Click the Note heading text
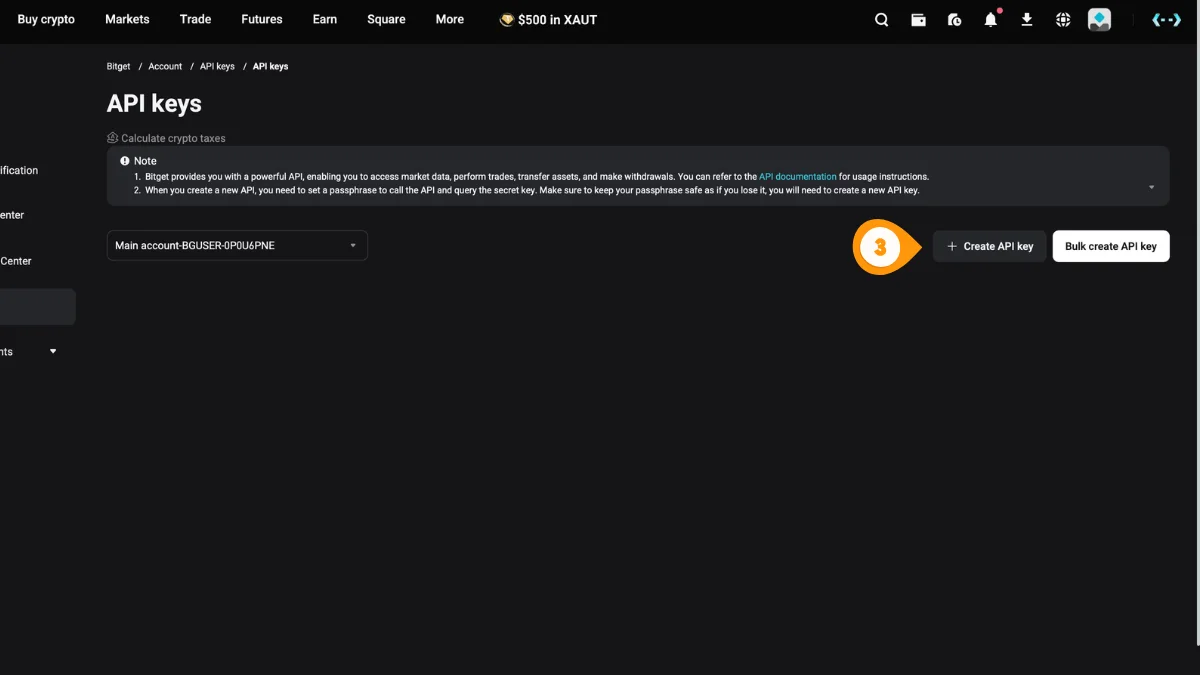Screen dimensions: 1200x675 coord(145,161)
